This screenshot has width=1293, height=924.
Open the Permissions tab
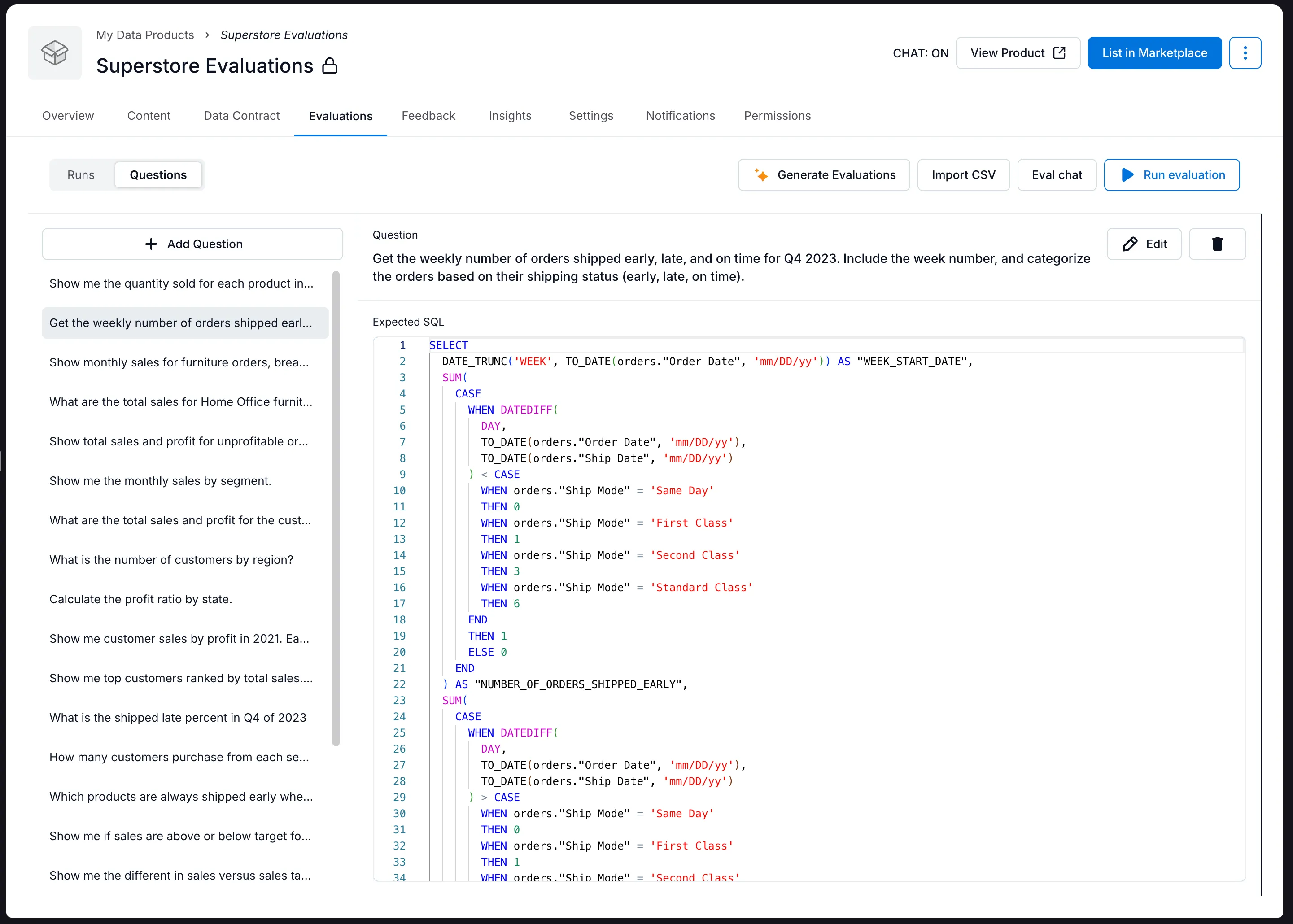778,116
